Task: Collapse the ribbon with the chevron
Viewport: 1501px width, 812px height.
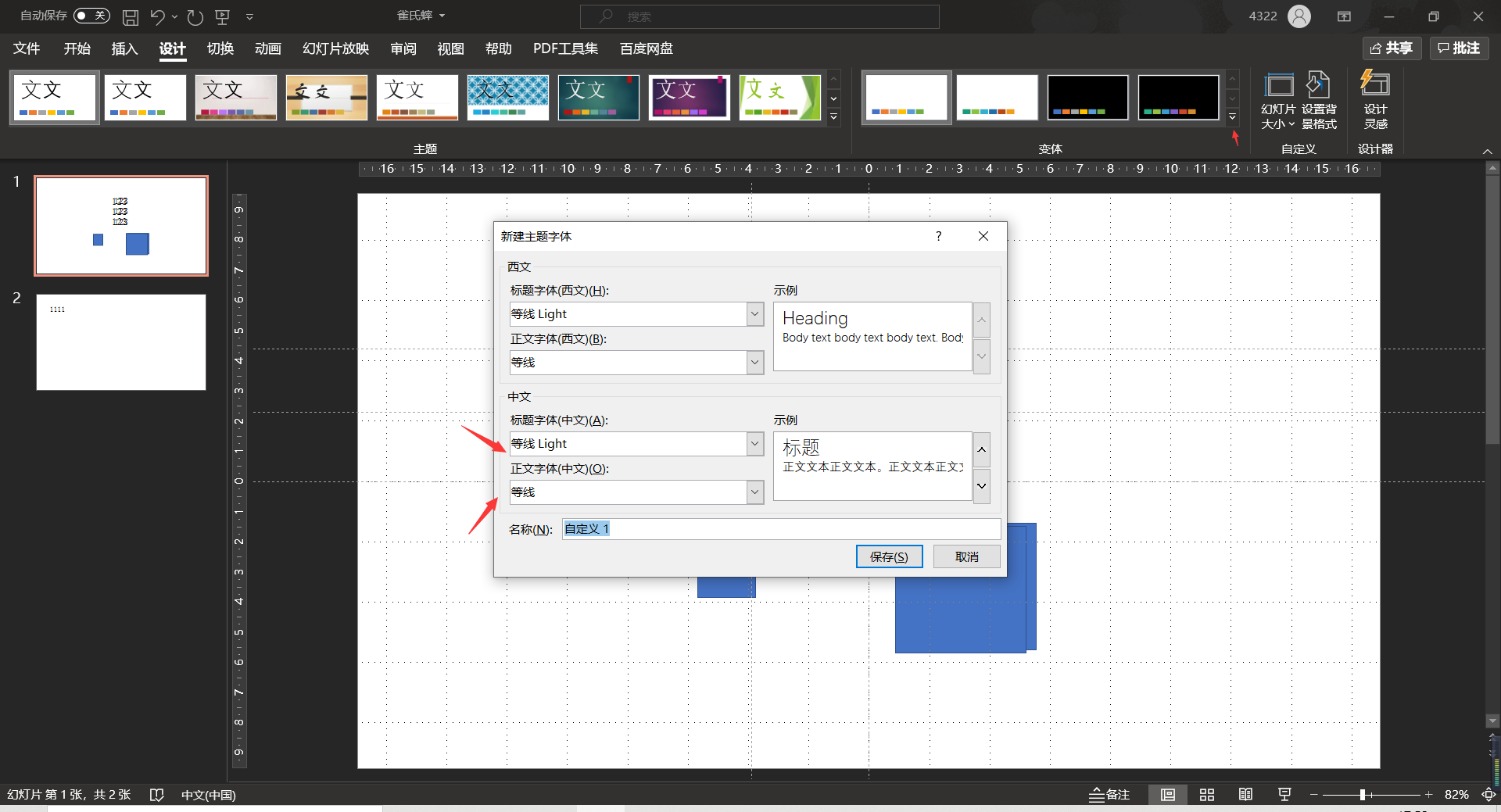Action: (1487, 151)
